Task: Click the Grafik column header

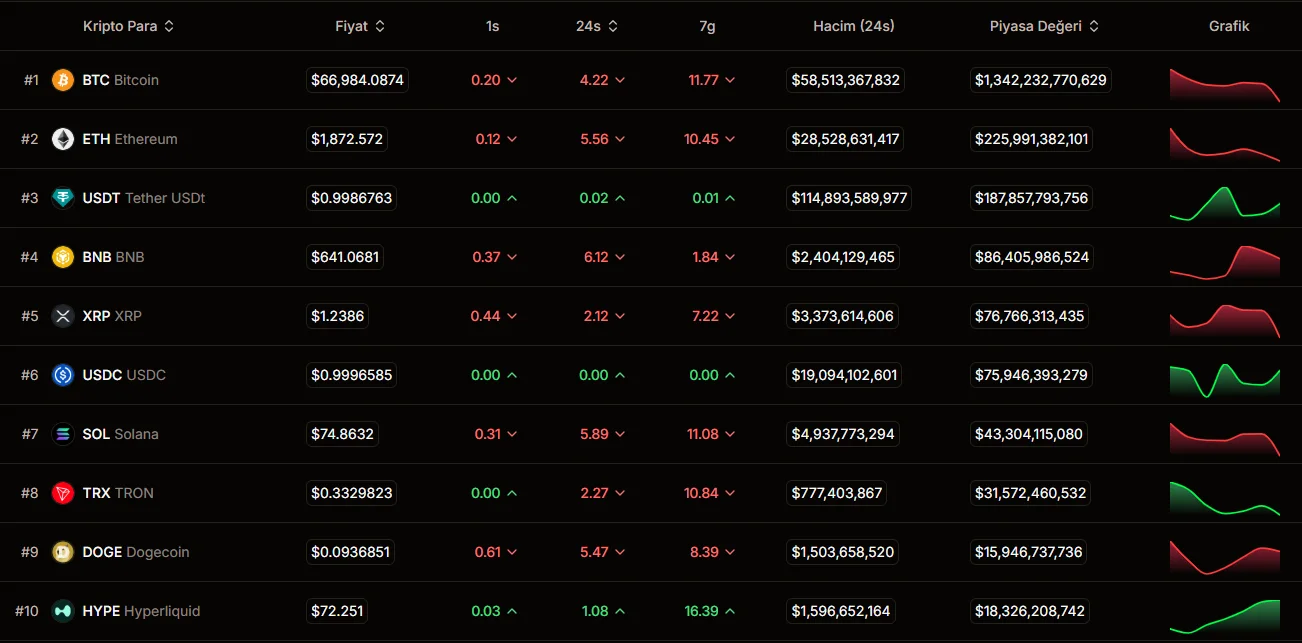Action: [1229, 26]
